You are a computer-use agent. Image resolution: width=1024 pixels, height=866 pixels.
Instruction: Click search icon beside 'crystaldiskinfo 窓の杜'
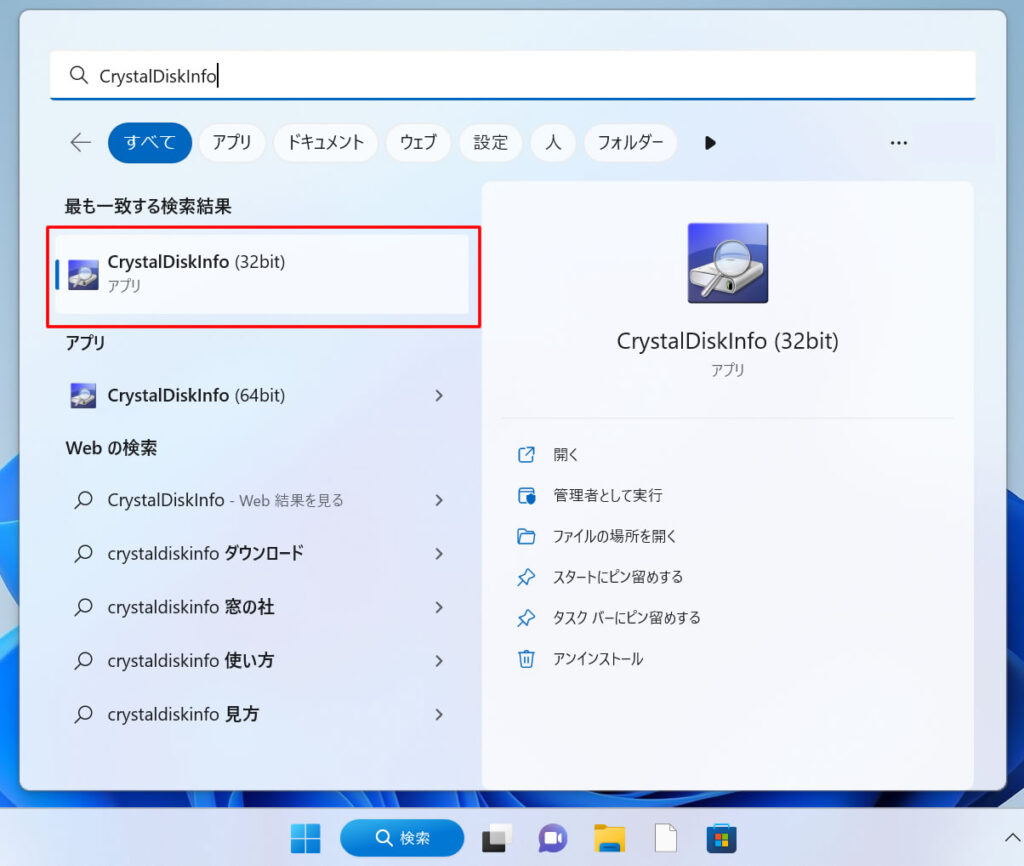point(84,607)
